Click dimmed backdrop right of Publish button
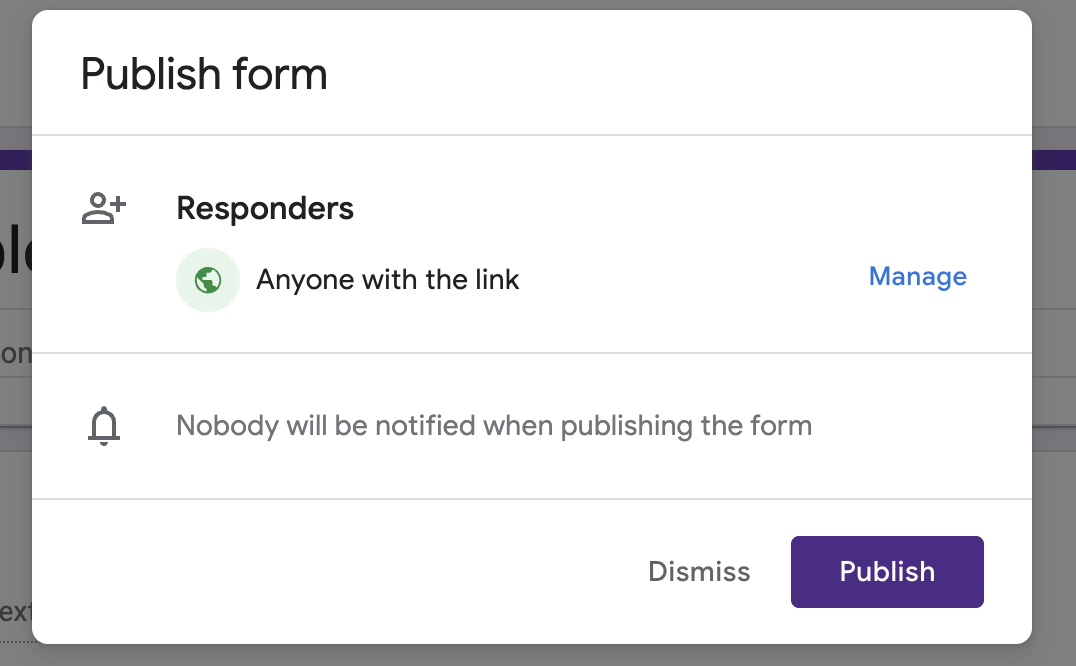1076x666 pixels. (1054, 572)
